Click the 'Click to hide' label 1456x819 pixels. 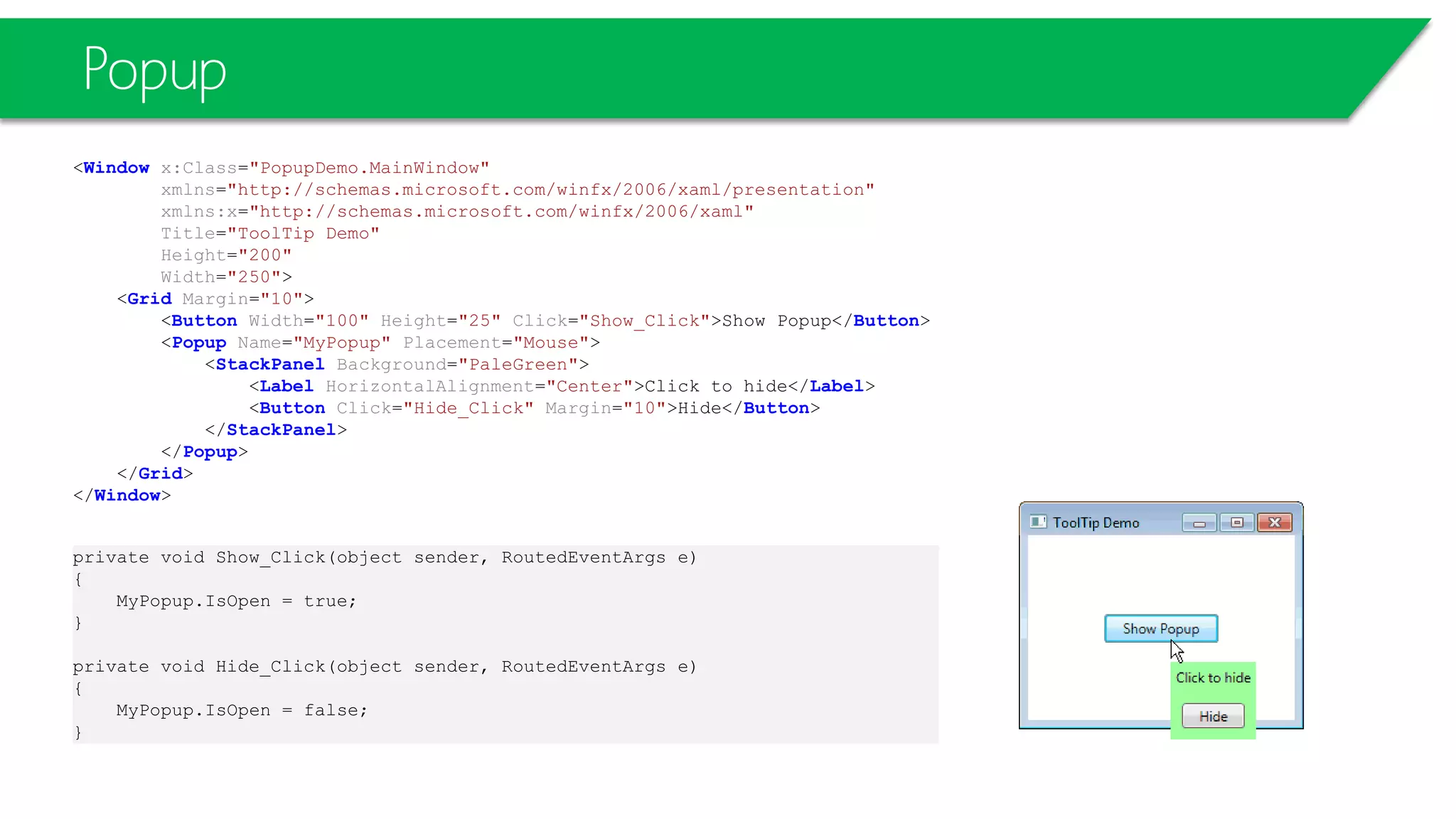tap(1213, 678)
